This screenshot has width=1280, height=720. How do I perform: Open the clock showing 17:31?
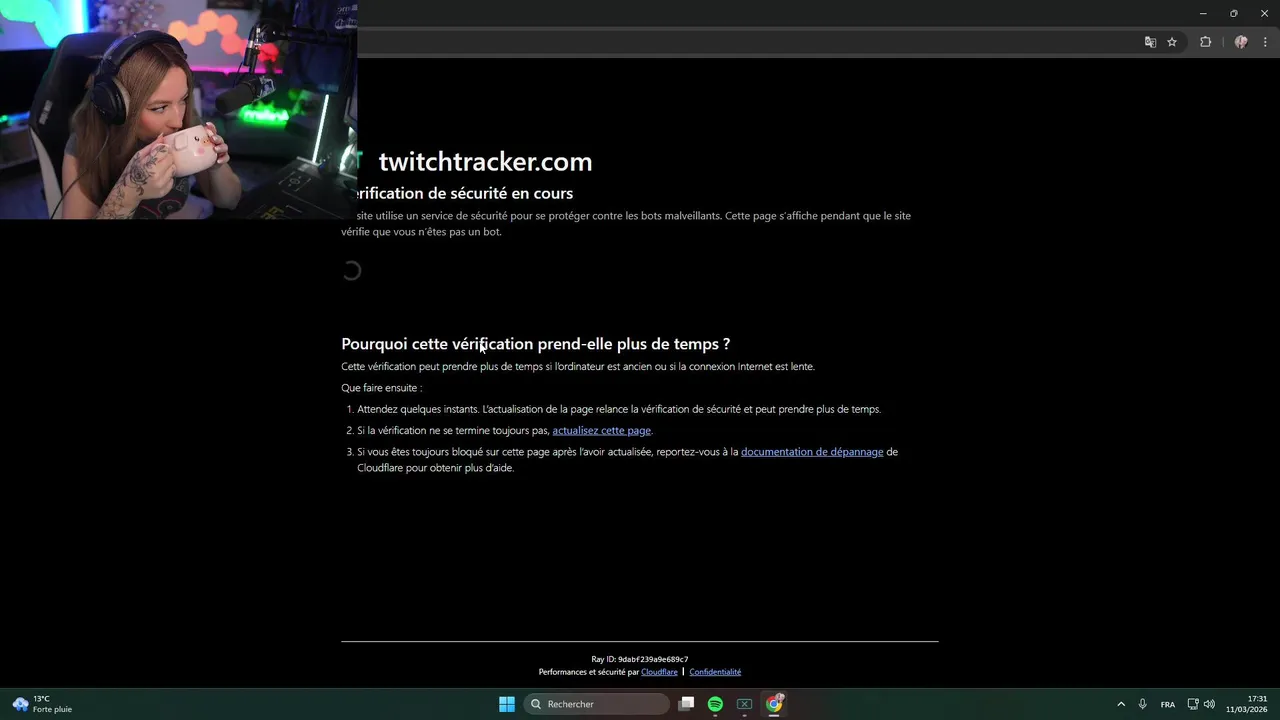[1247, 704]
